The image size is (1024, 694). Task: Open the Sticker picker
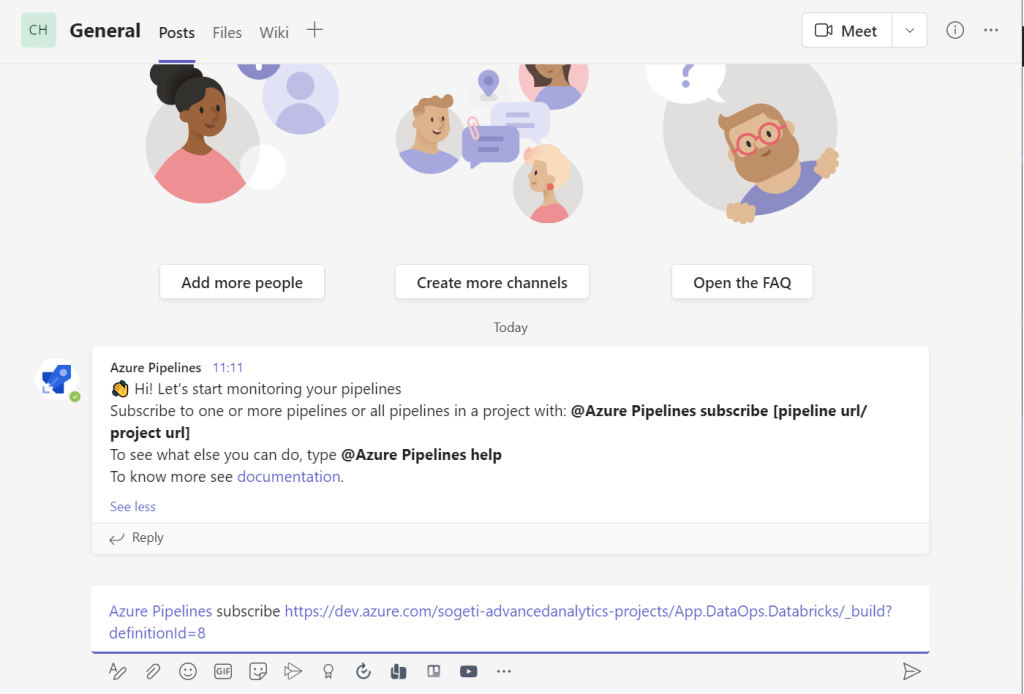pyautogui.click(x=258, y=671)
